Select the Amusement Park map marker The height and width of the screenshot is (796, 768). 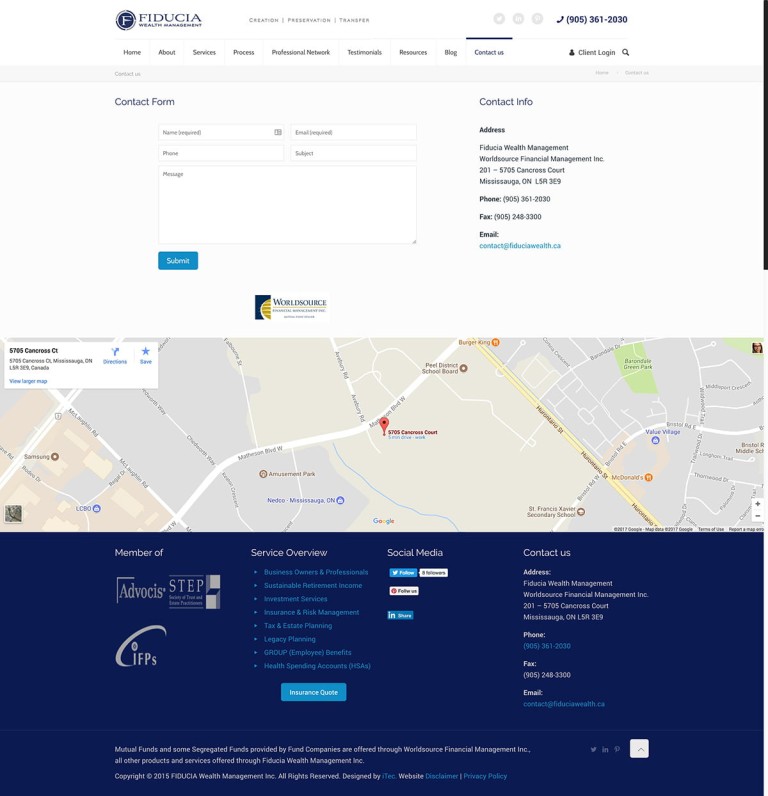263,474
